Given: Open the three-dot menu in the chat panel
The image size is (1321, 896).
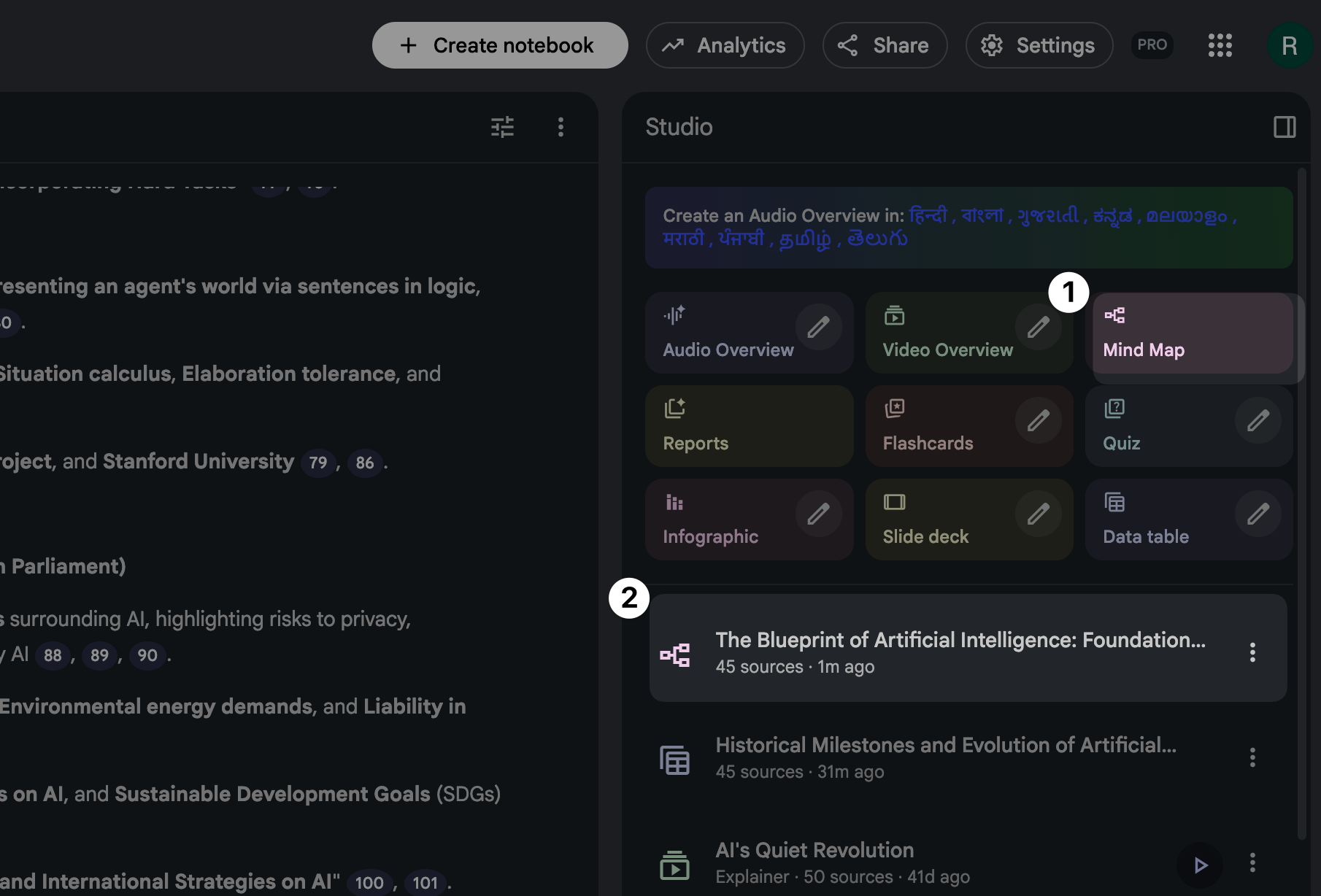Looking at the screenshot, I should click(561, 127).
